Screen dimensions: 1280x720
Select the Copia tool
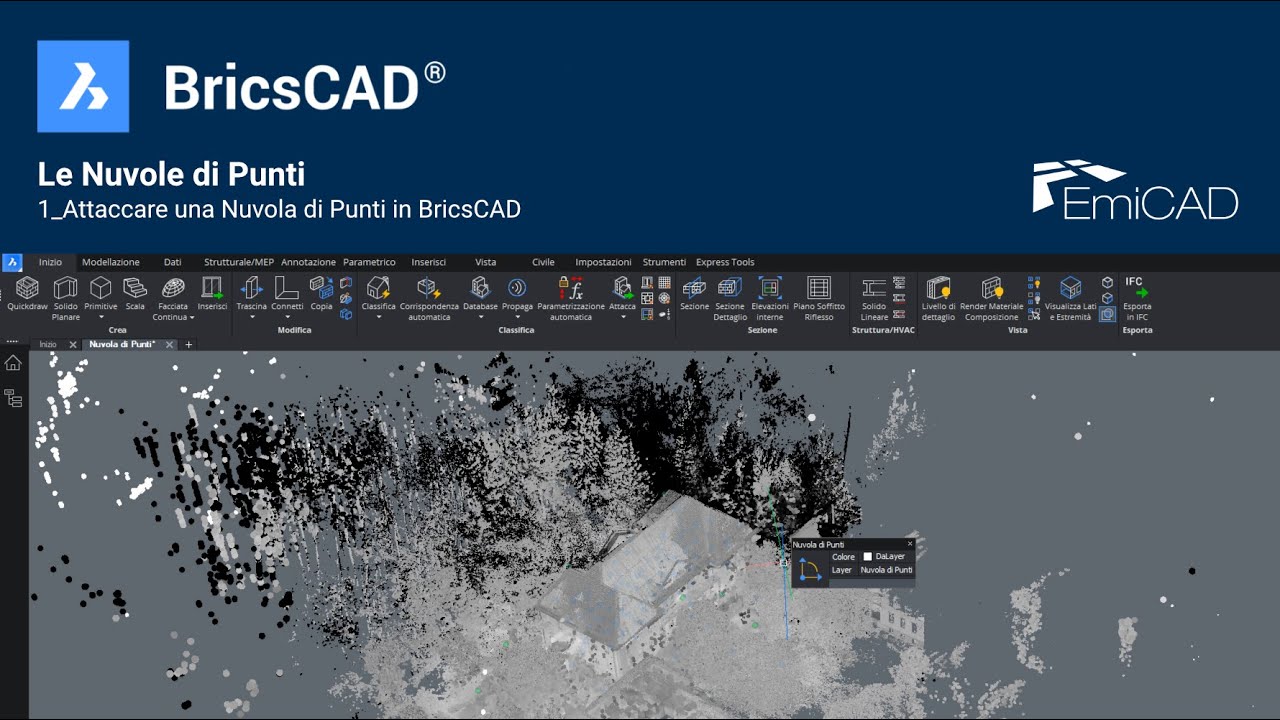pyautogui.click(x=321, y=295)
